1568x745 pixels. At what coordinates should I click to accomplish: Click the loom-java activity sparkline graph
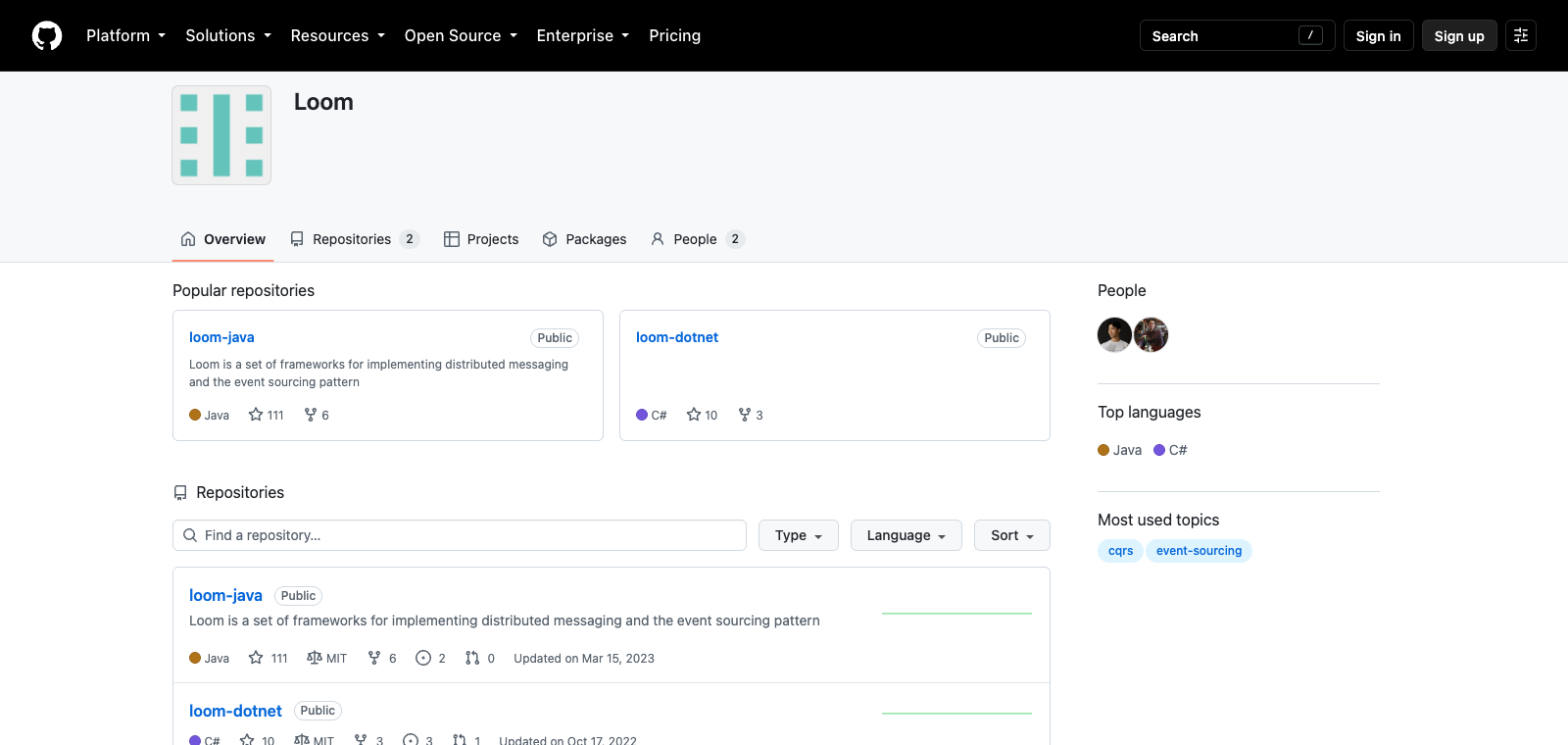[x=957, y=614]
